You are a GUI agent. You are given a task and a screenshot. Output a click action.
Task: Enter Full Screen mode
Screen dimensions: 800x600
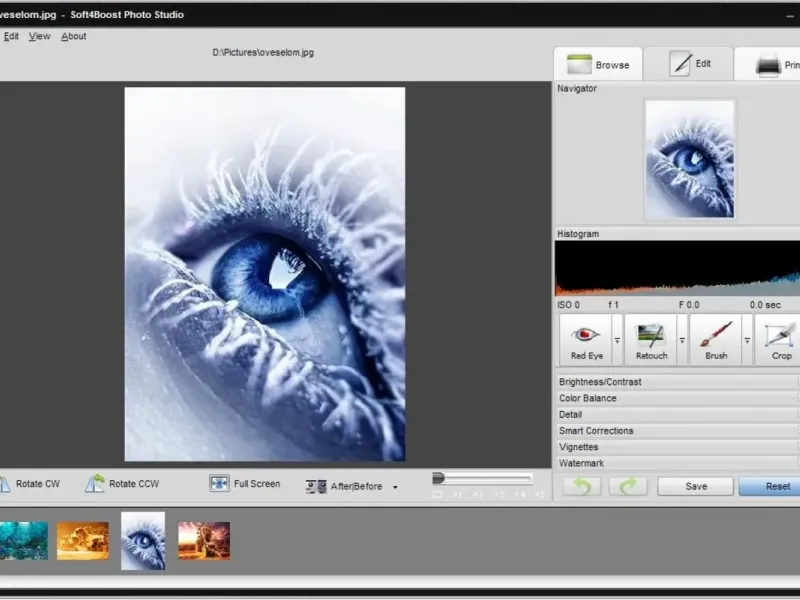coord(245,484)
